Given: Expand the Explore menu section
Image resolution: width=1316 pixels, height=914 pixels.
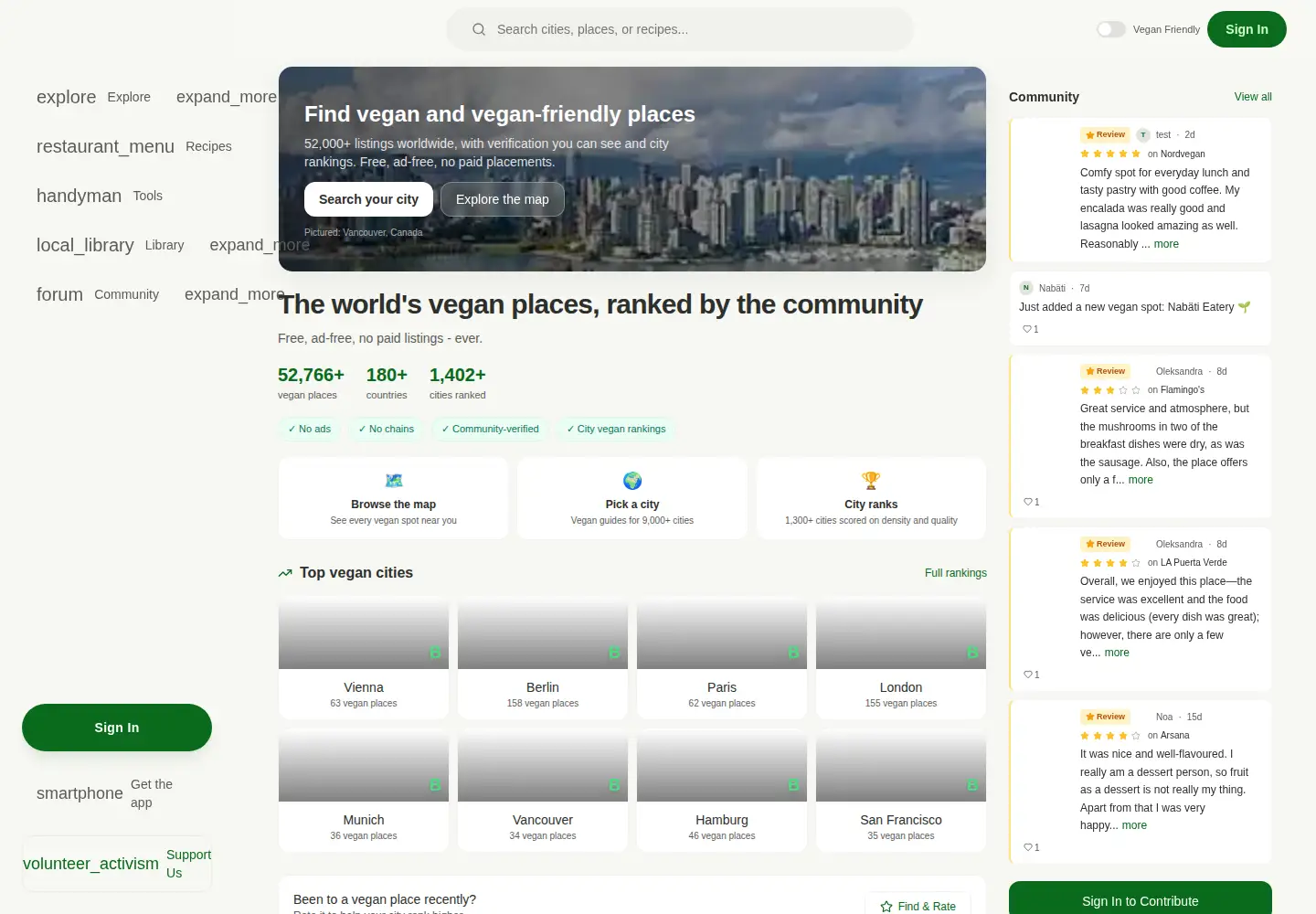Looking at the screenshot, I should 227,97.
